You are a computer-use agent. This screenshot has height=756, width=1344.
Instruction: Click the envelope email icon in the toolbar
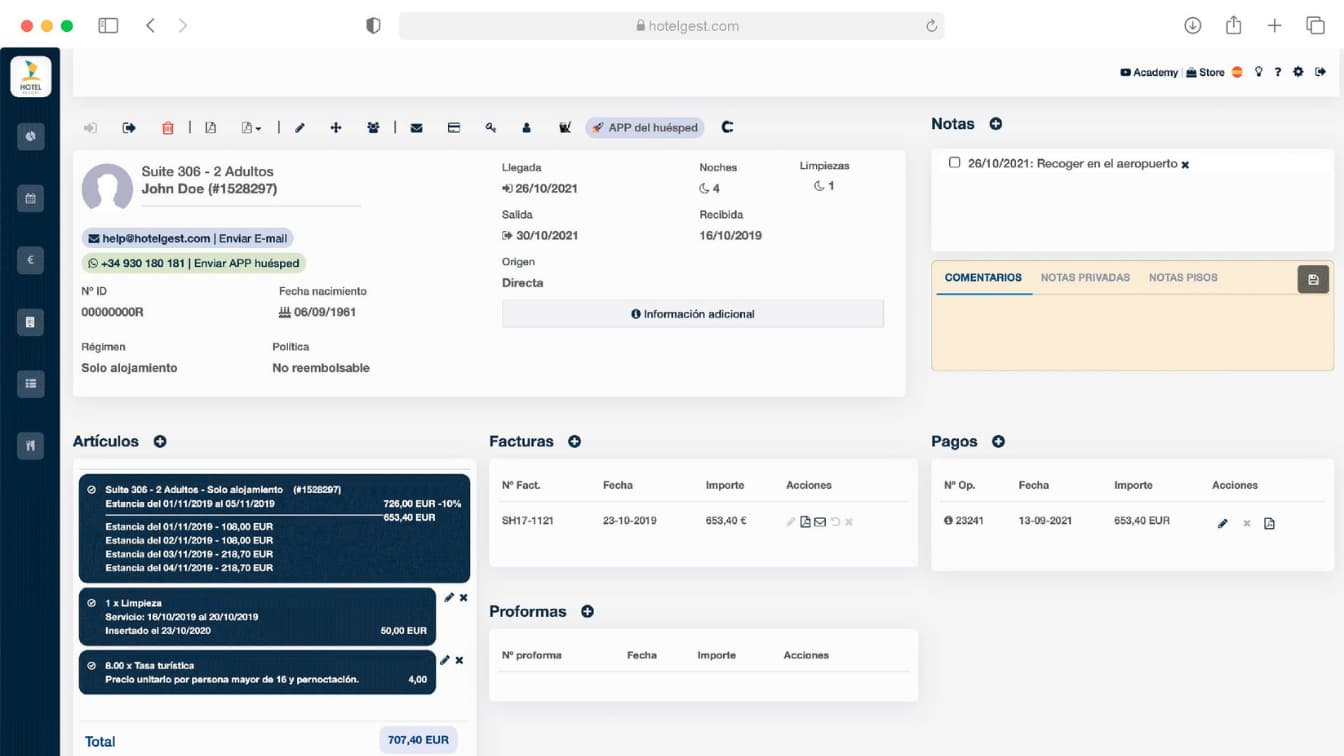pos(417,127)
